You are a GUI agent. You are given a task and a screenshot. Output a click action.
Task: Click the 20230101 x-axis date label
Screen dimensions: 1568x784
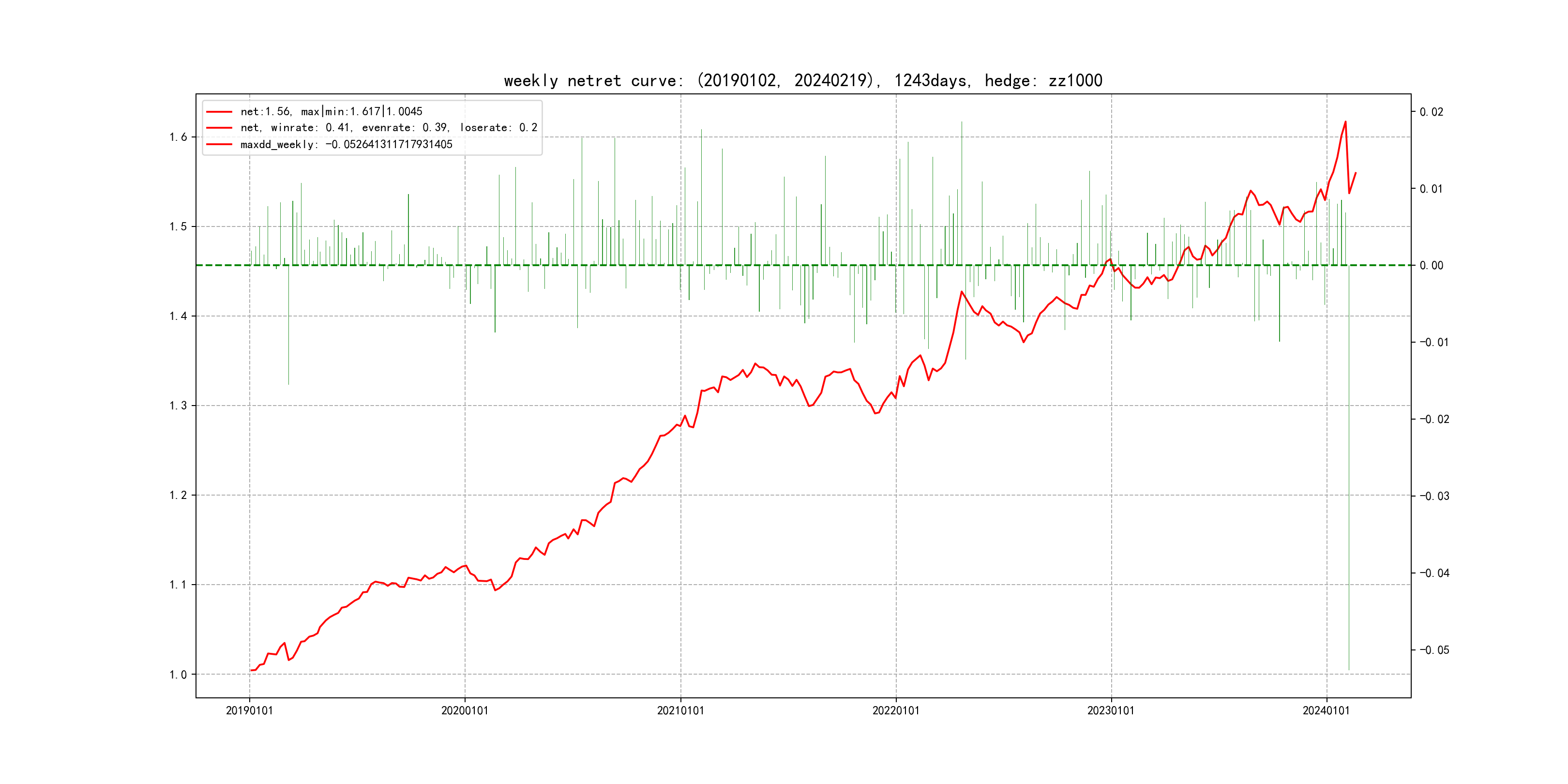[1111, 710]
